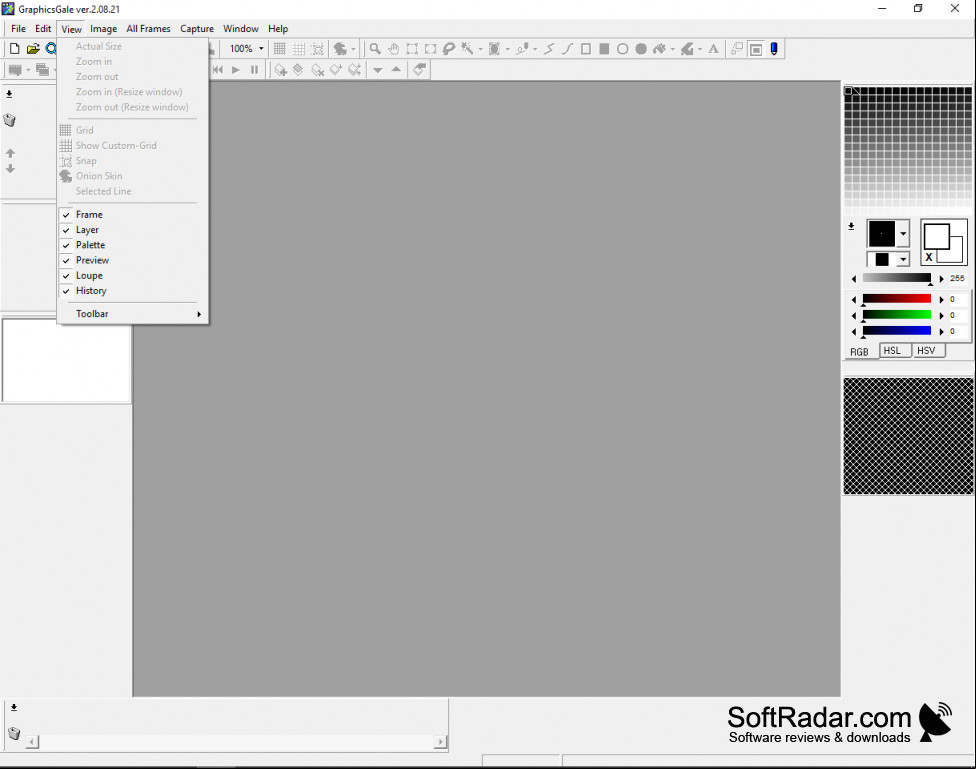
Task: Select the outlined Ellipse tool
Action: tap(622, 49)
